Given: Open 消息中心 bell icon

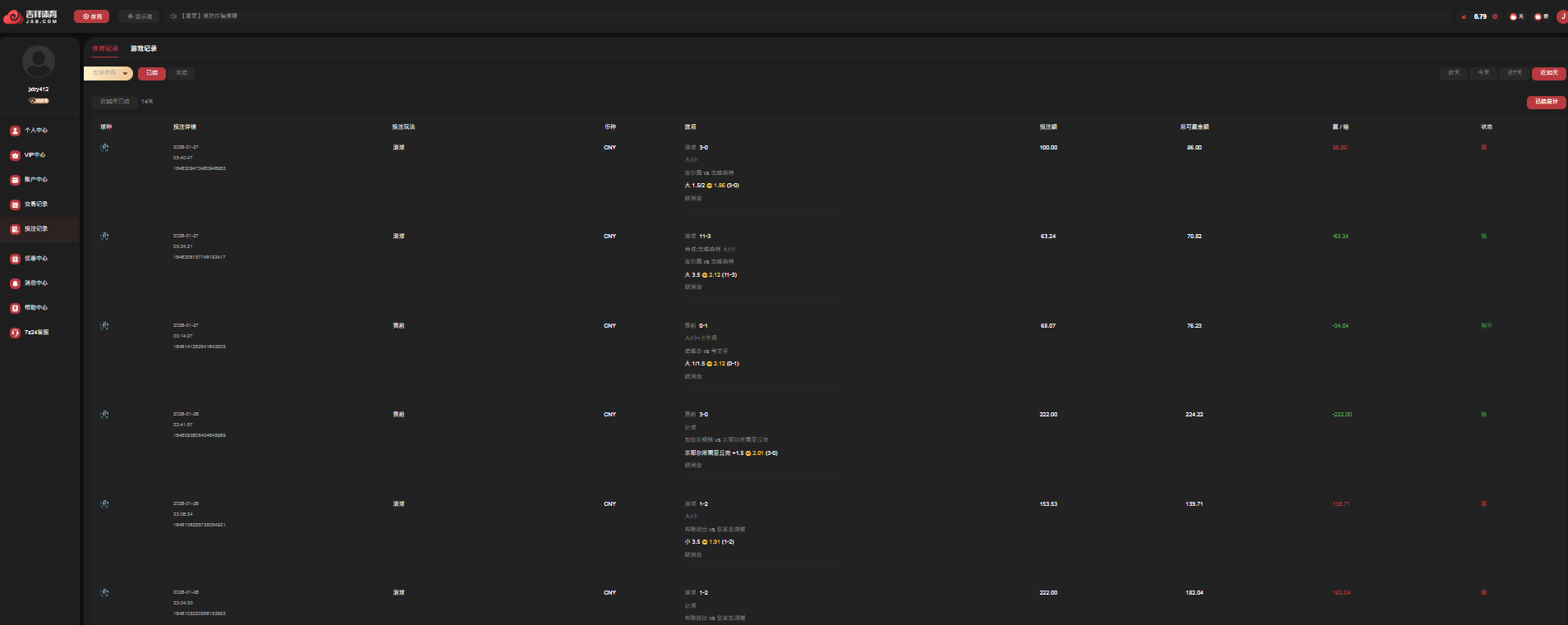Looking at the screenshot, I should pos(15,283).
